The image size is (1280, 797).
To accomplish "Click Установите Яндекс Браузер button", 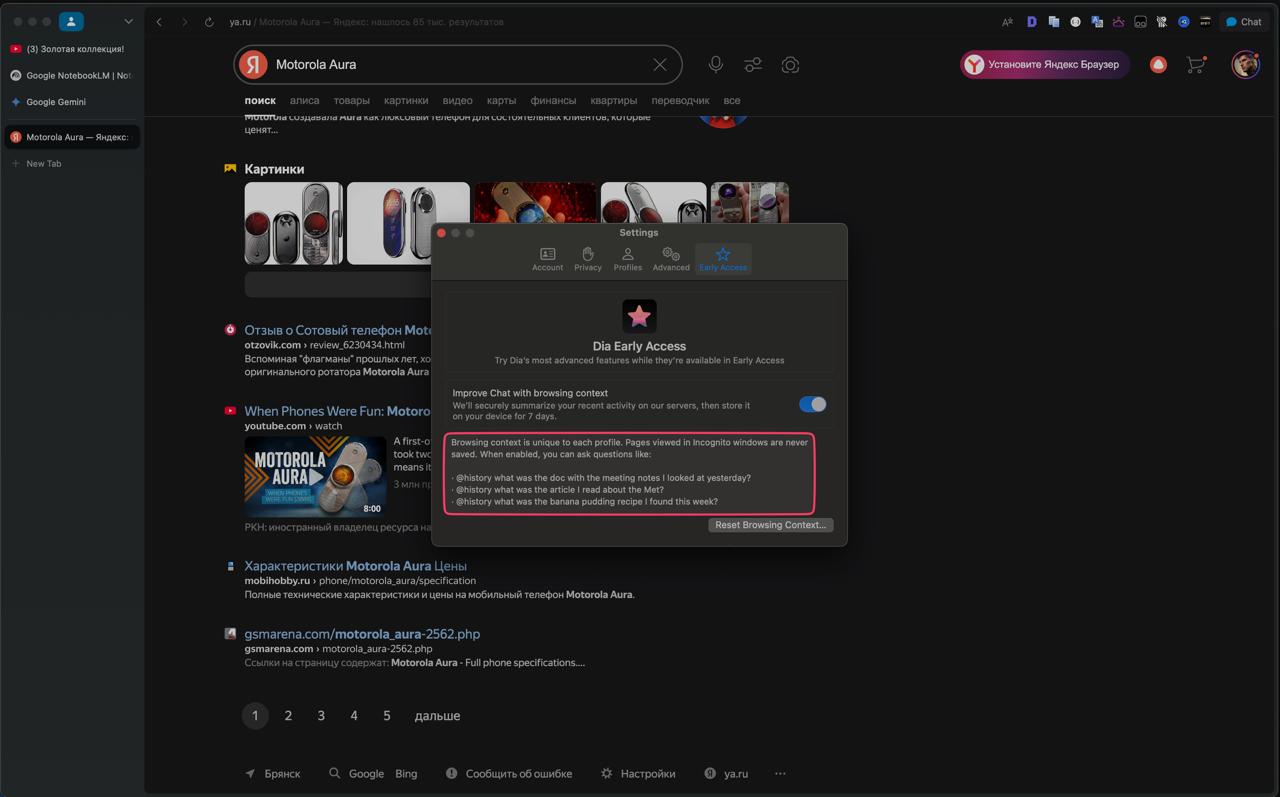I will pos(1045,65).
